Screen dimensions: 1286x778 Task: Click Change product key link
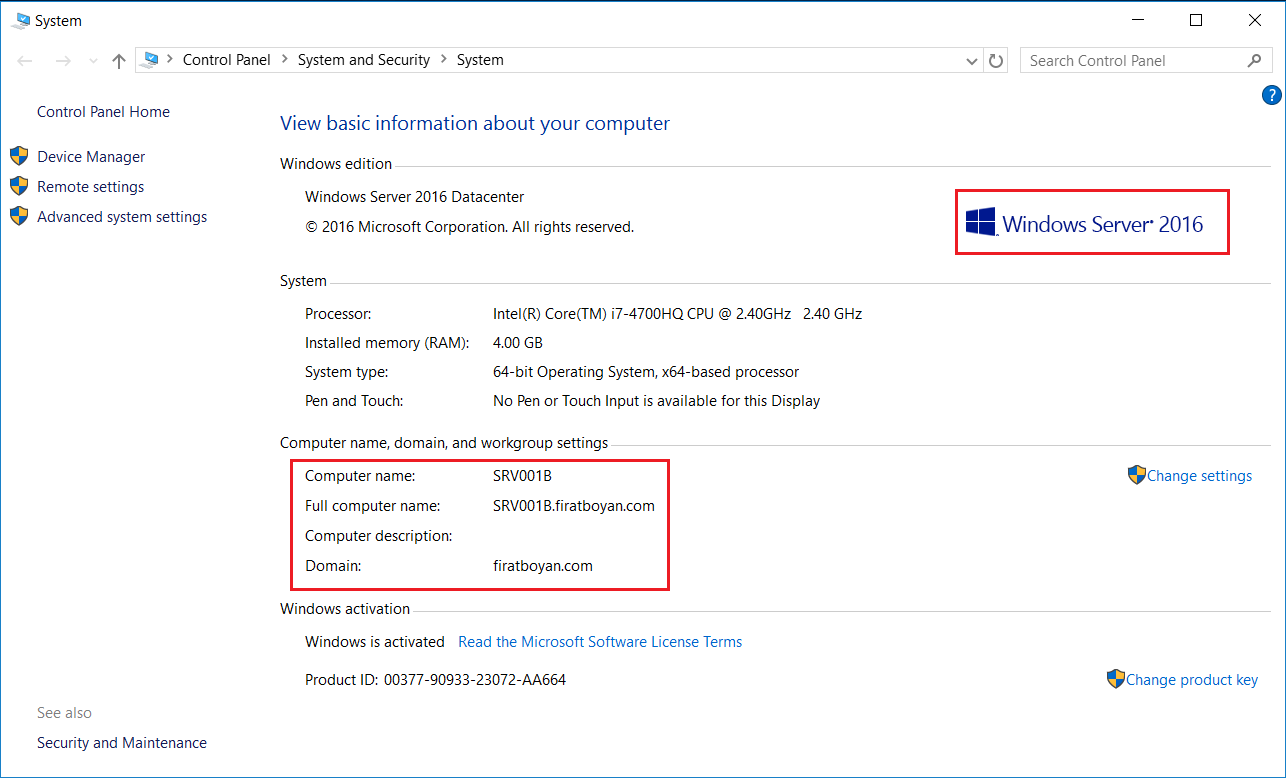pyautogui.click(x=1192, y=680)
